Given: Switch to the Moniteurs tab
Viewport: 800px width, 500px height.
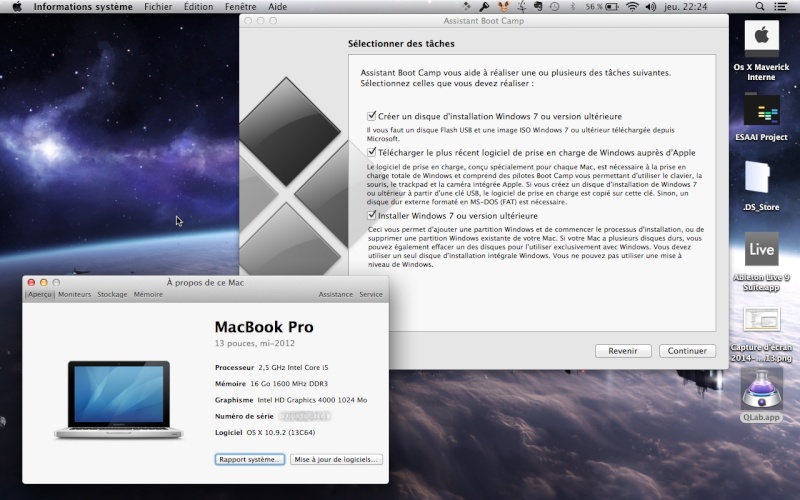Looking at the screenshot, I should tap(74, 294).
